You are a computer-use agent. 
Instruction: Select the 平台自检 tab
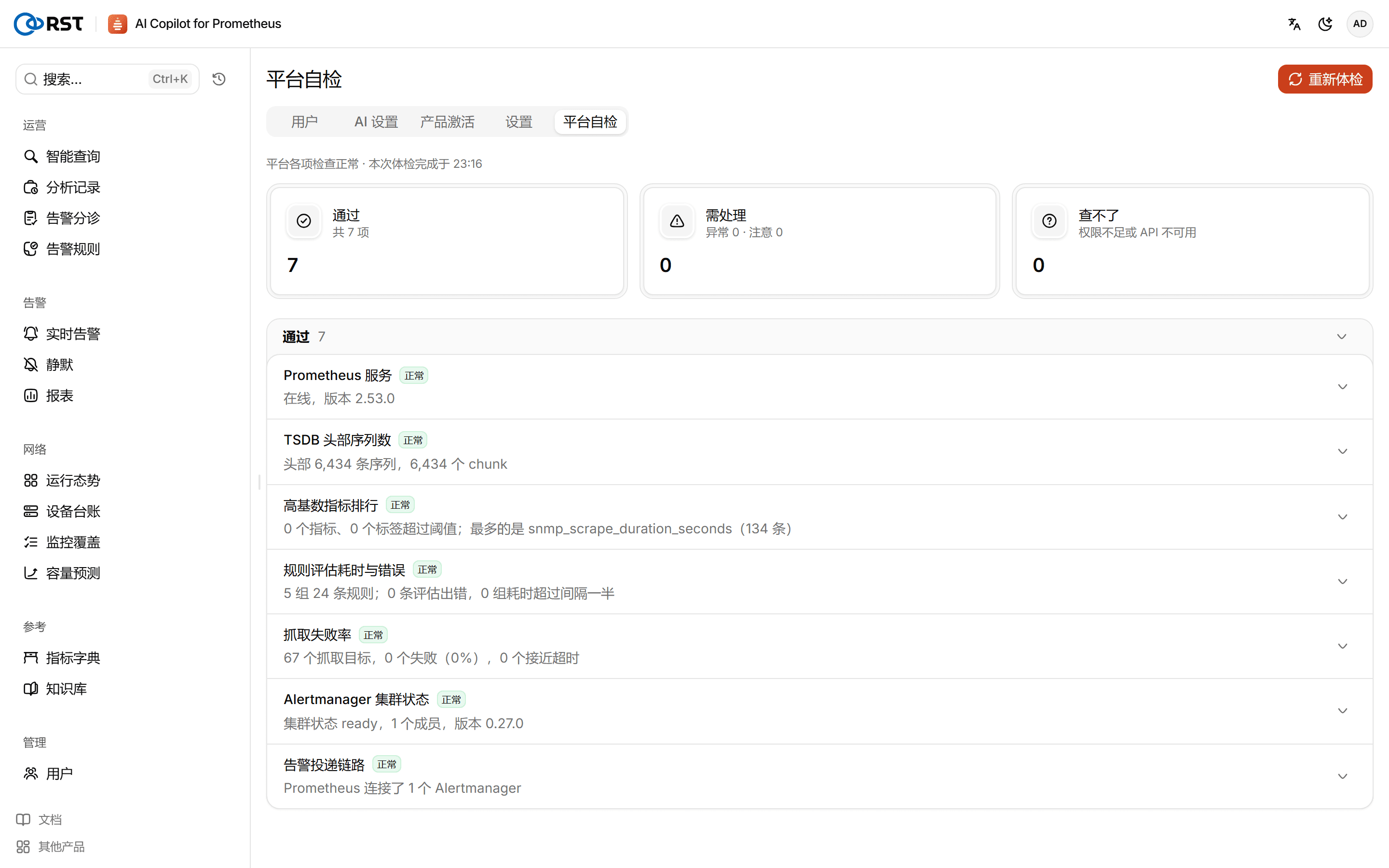[x=590, y=122]
